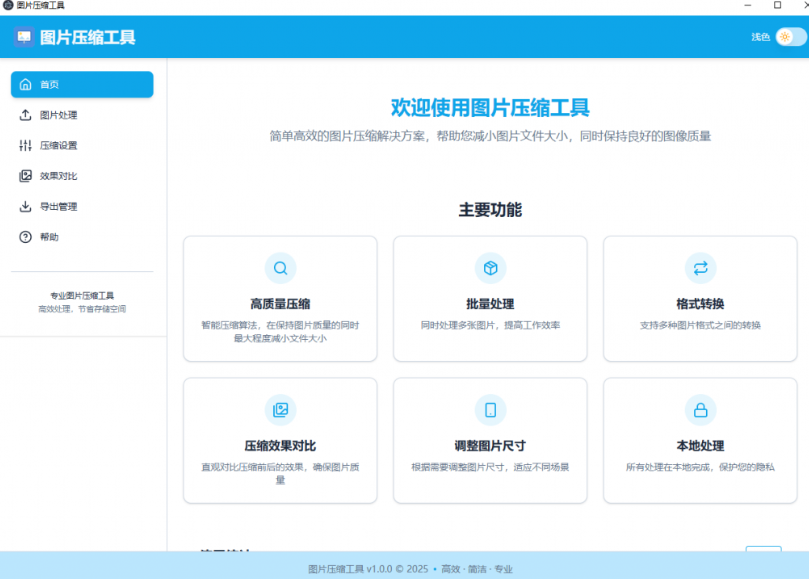Open the 高质量压缩 feature card
809x579 pixels.
[279, 297]
